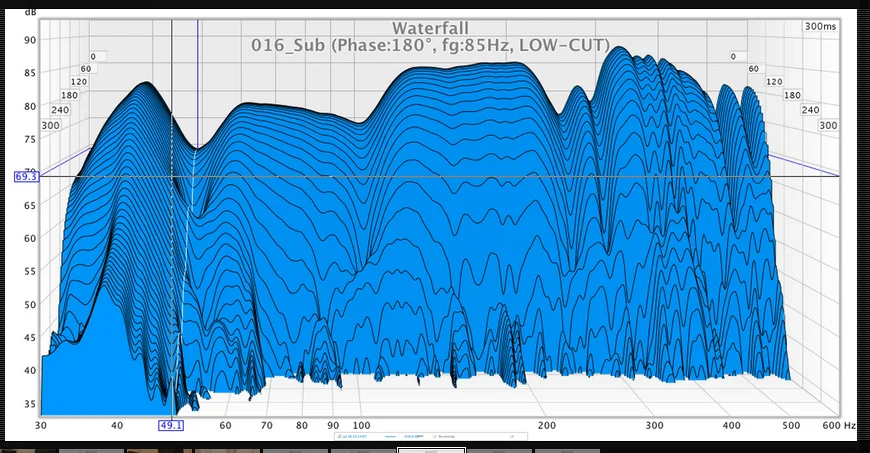The image size is (870, 453).
Task: Toggle the measurement trace checkbox in the legend
Action: point(339,436)
